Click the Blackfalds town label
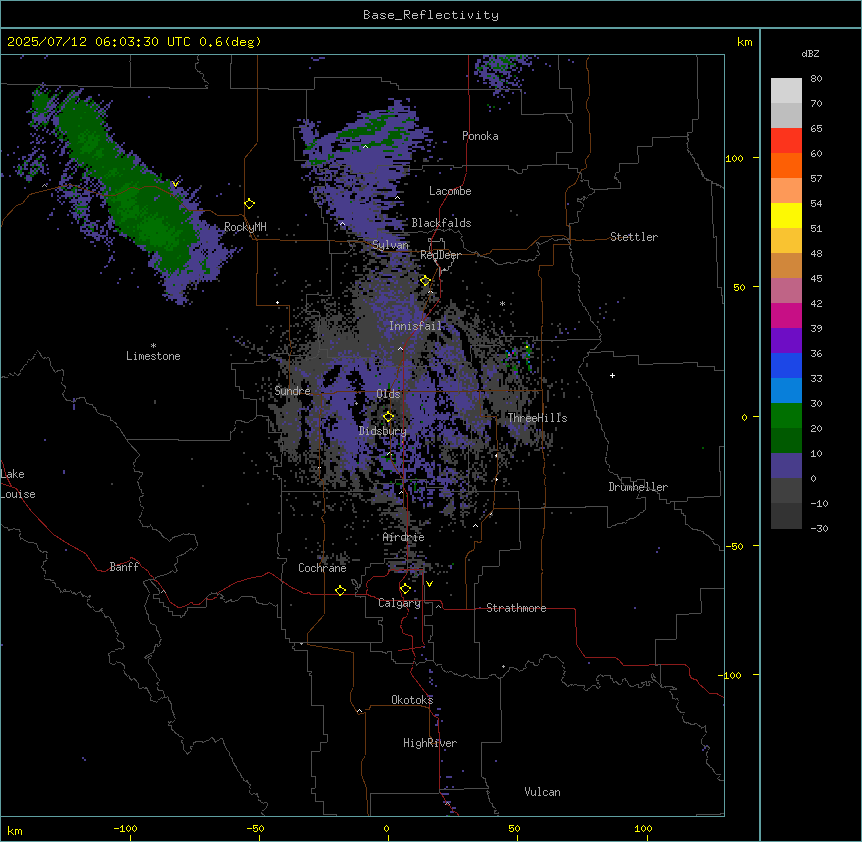Image resolution: width=862 pixels, height=842 pixels. [441, 223]
